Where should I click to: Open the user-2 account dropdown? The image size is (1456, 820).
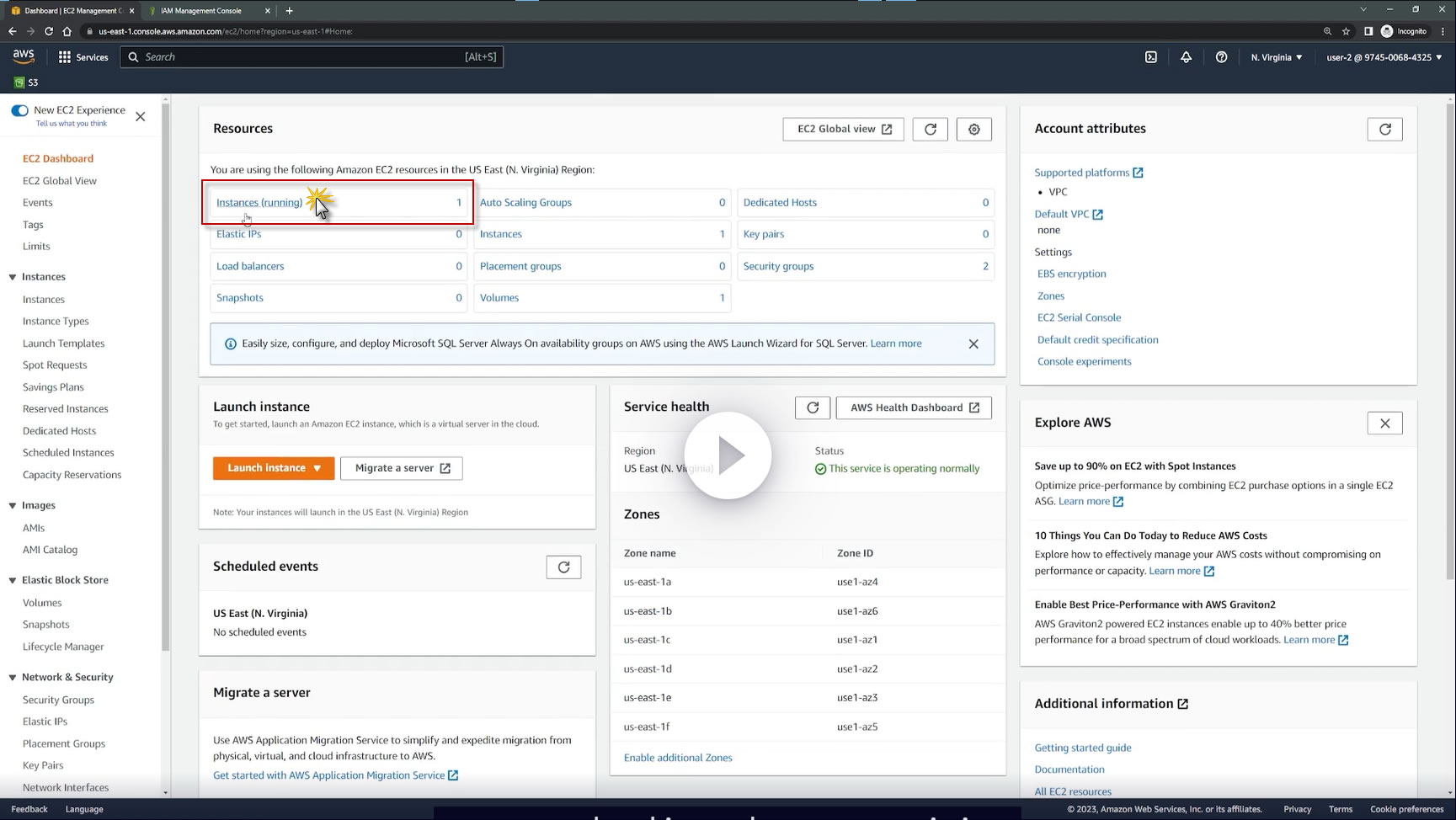tap(1384, 57)
